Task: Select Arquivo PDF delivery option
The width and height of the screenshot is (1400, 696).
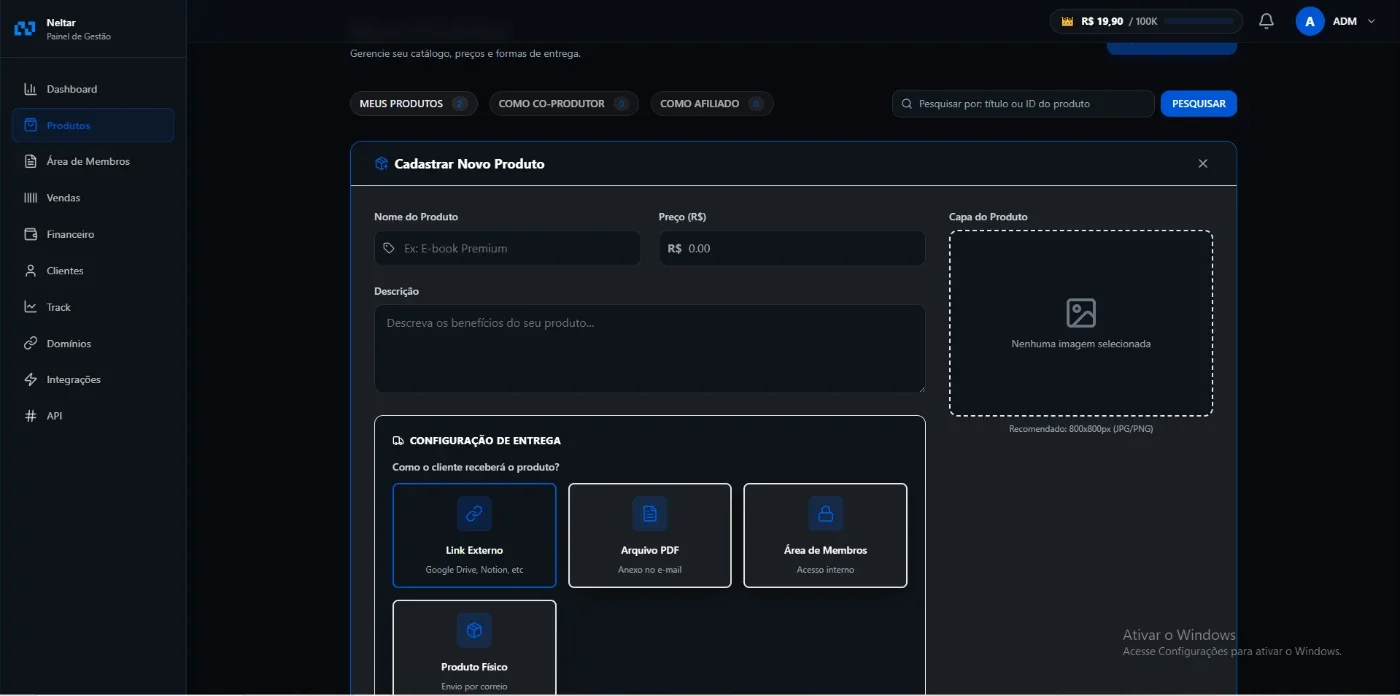Action: point(650,535)
